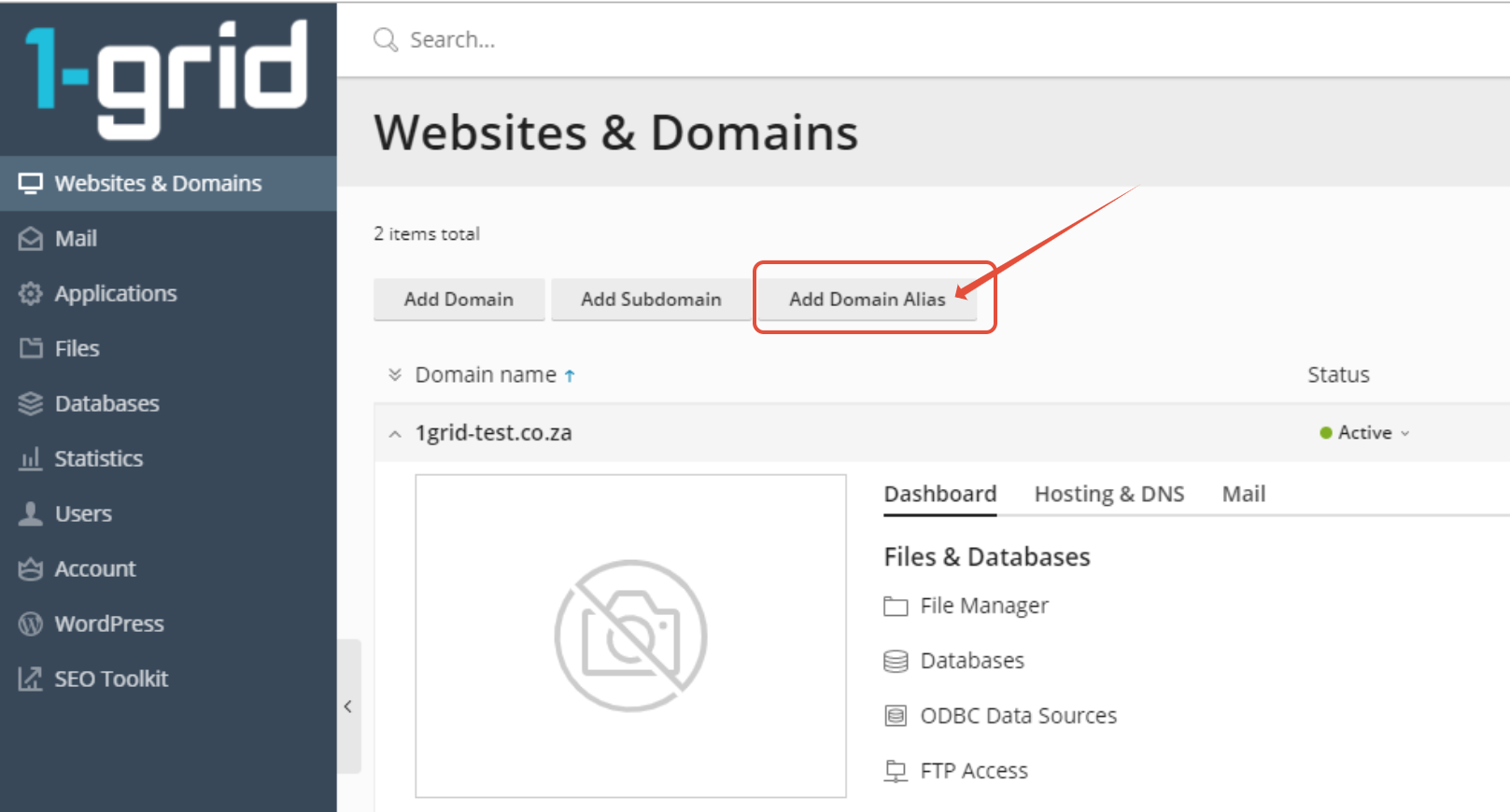Open Websites & Domains in sidebar
The image size is (1510, 812).
(168, 183)
